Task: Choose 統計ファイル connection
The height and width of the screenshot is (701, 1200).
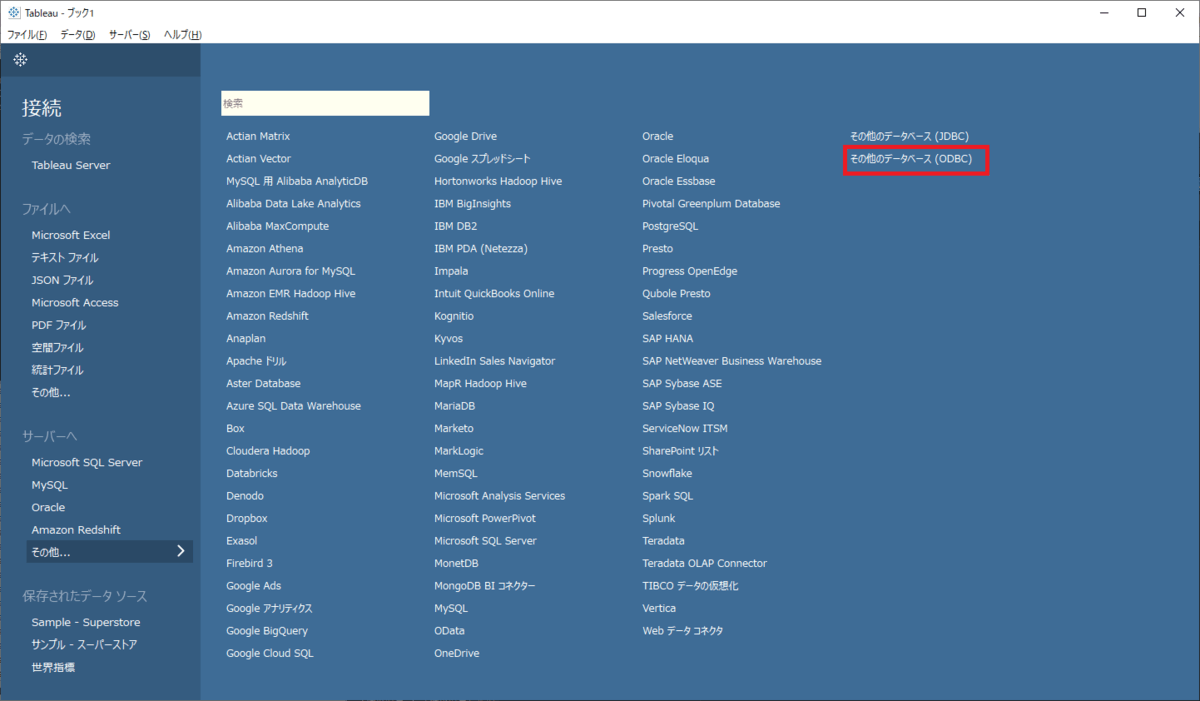Action: tap(57, 370)
